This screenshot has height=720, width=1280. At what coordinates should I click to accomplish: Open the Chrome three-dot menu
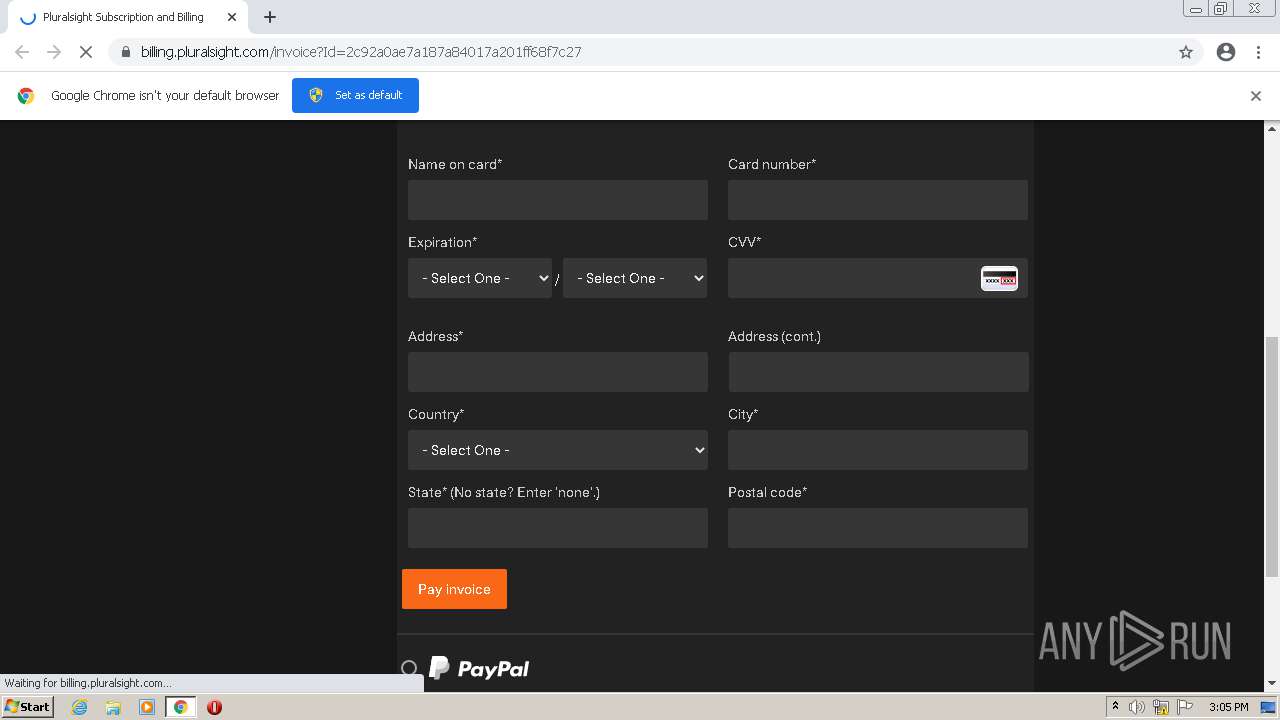click(1258, 52)
